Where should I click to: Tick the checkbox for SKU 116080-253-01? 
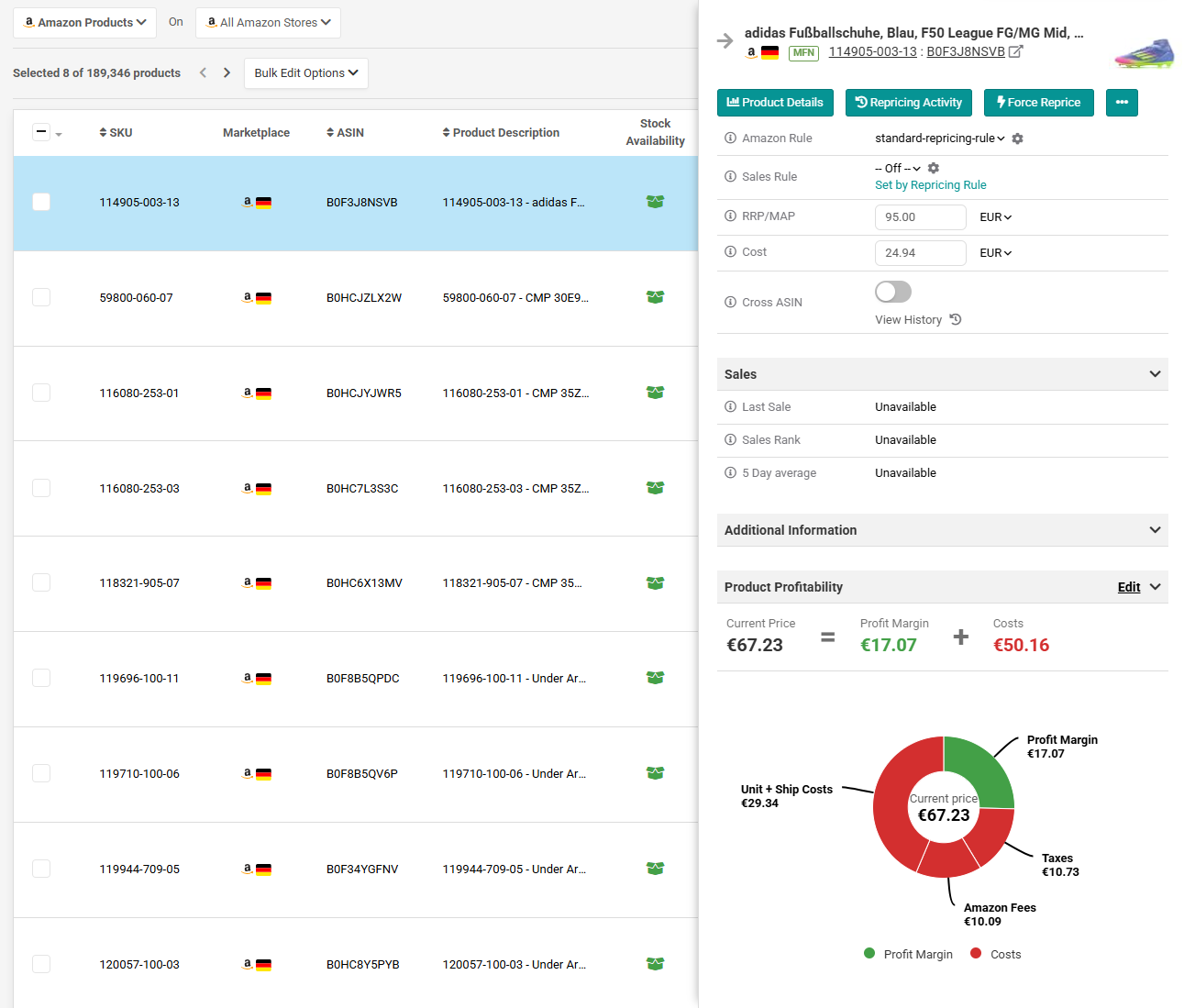point(41,393)
